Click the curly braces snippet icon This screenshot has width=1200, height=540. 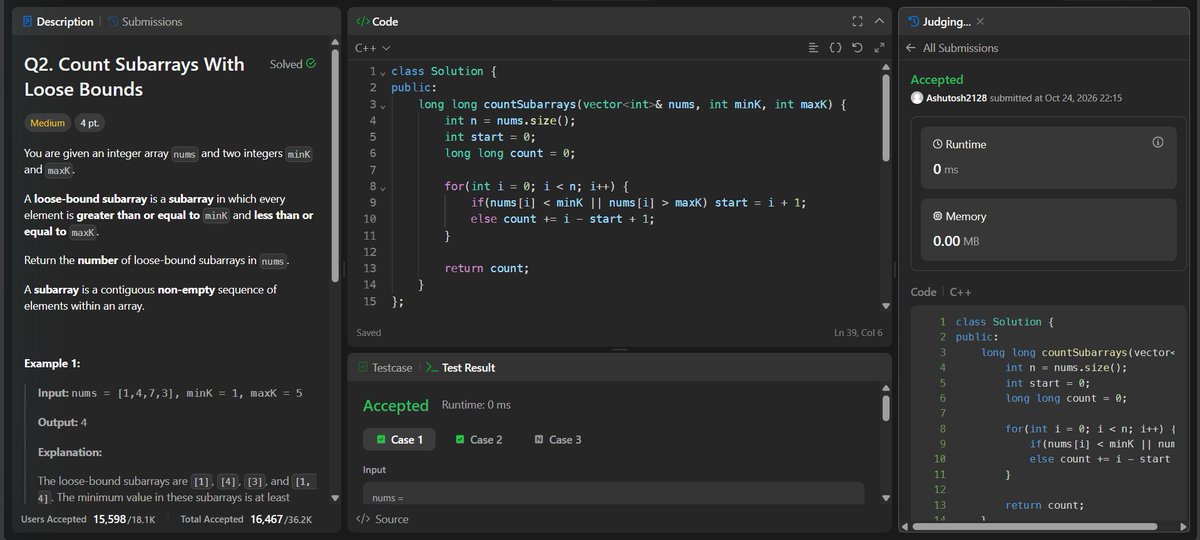[x=835, y=47]
